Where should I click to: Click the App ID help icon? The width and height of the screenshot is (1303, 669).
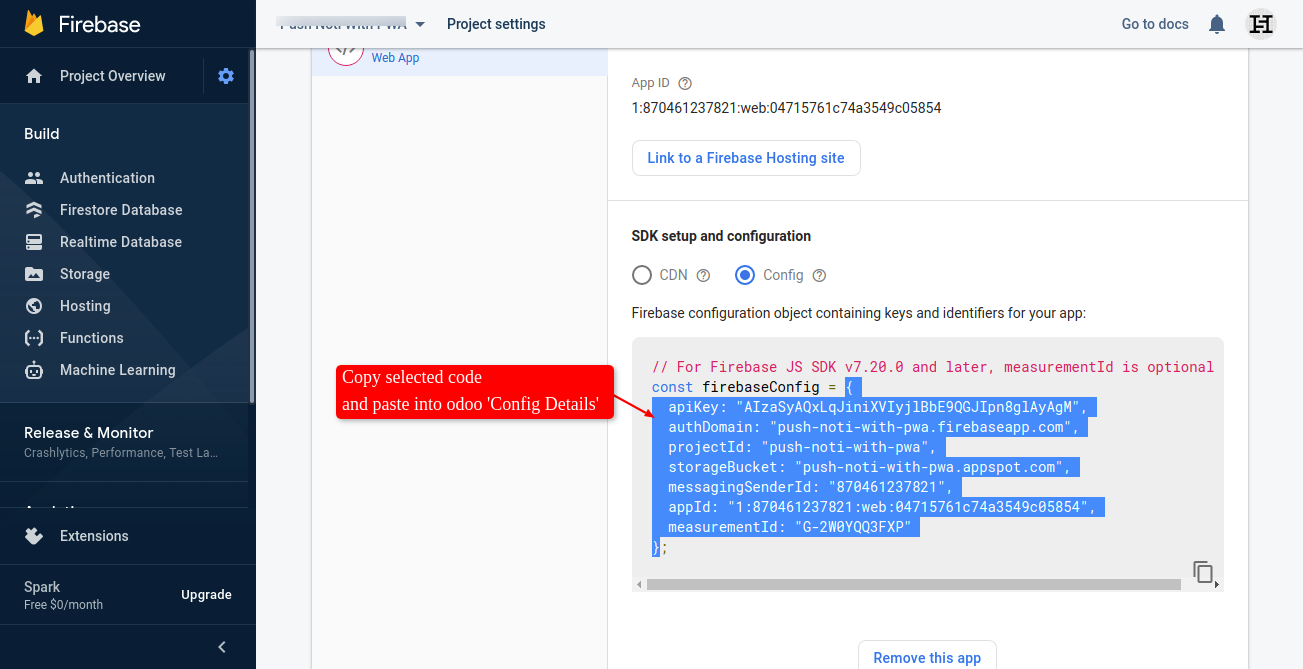coord(685,84)
